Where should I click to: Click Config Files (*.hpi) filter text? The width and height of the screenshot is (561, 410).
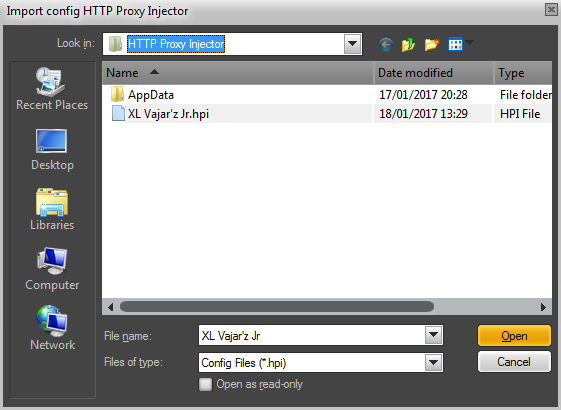244,363
